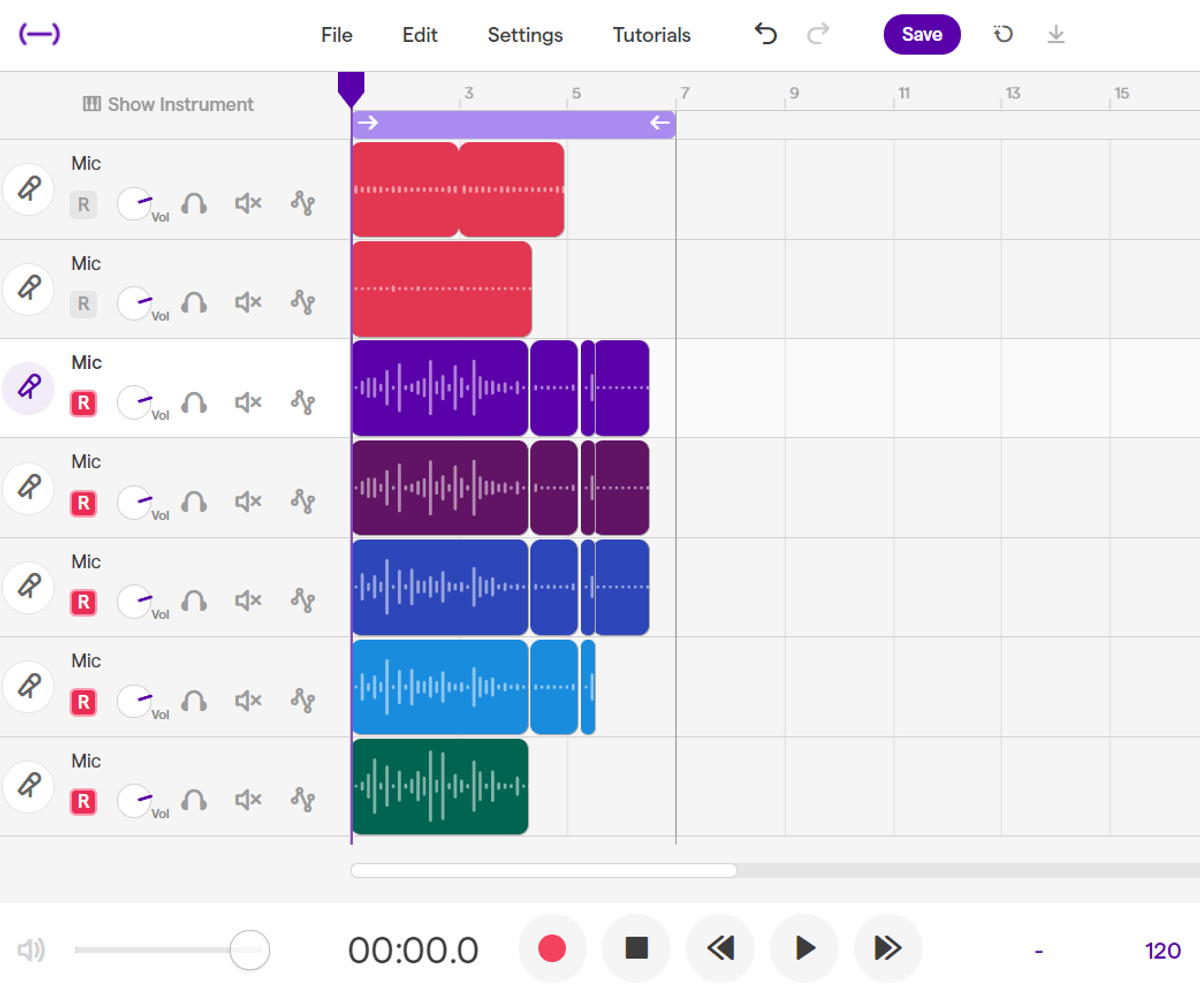Open automation on the light-blue-clip track
The height and width of the screenshot is (986, 1200).
tap(303, 700)
